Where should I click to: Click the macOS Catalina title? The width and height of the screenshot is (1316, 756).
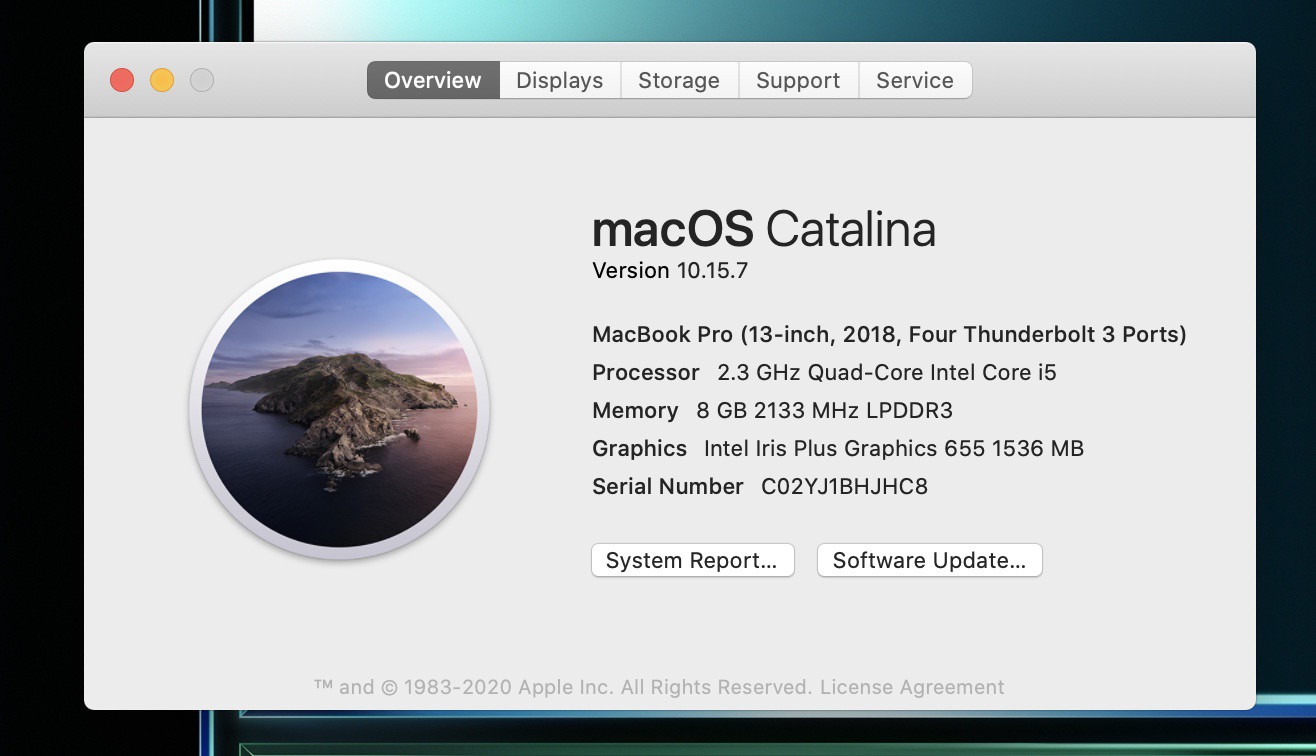click(x=764, y=229)
